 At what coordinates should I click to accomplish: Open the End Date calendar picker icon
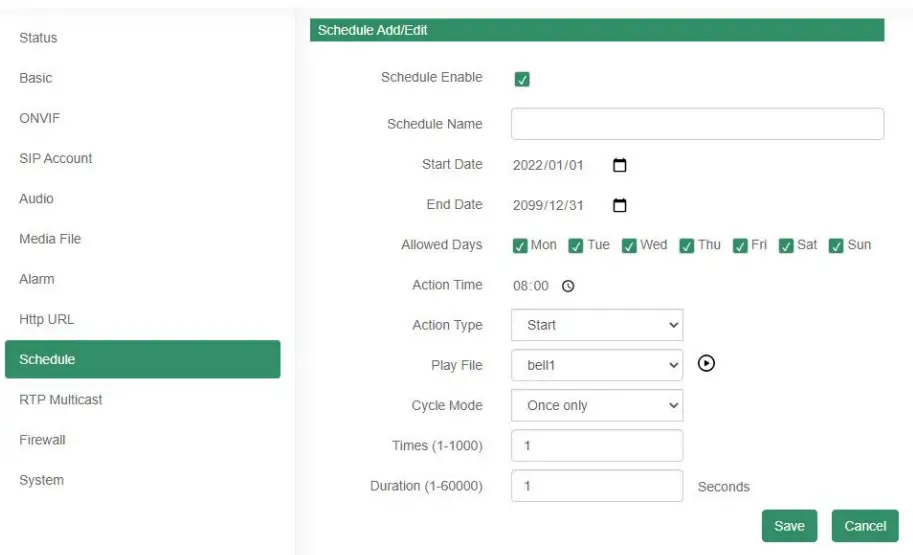(x=619, y=205)
